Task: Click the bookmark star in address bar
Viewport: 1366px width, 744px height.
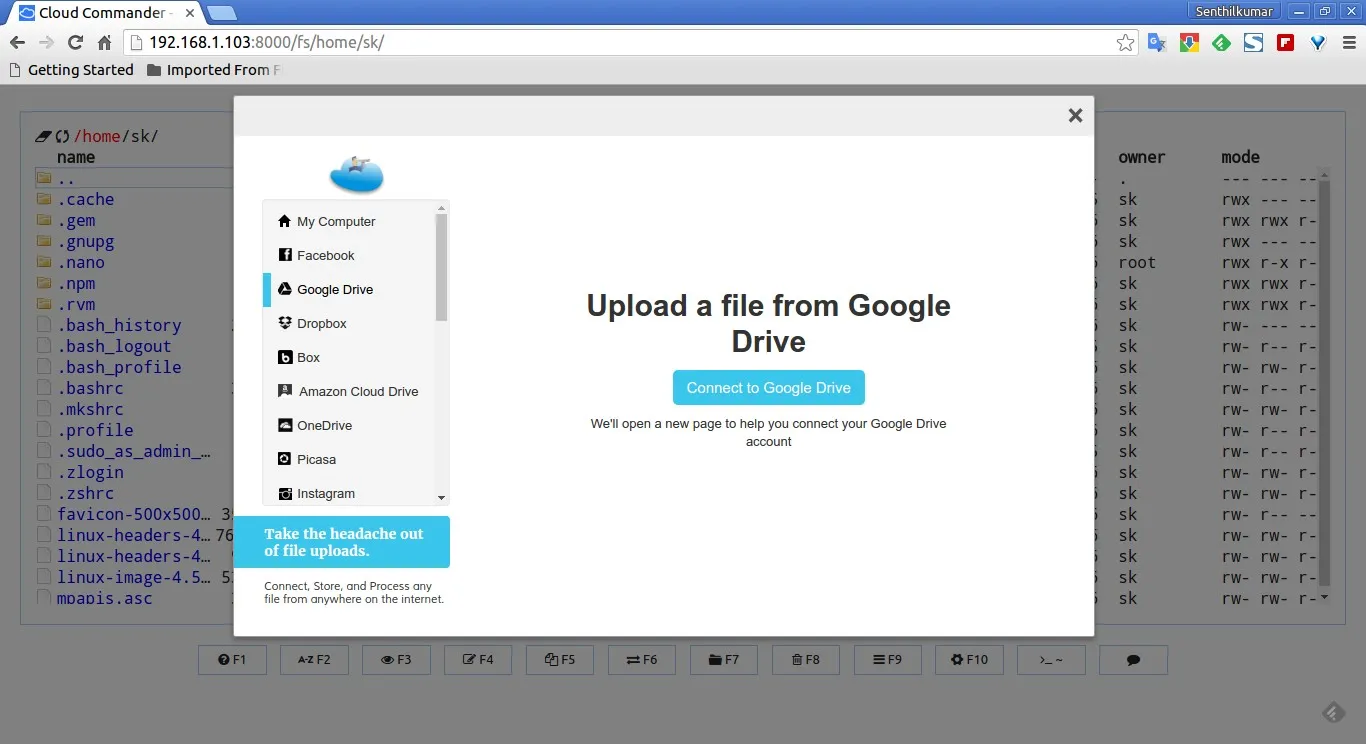Action: tap(1125, 42)
